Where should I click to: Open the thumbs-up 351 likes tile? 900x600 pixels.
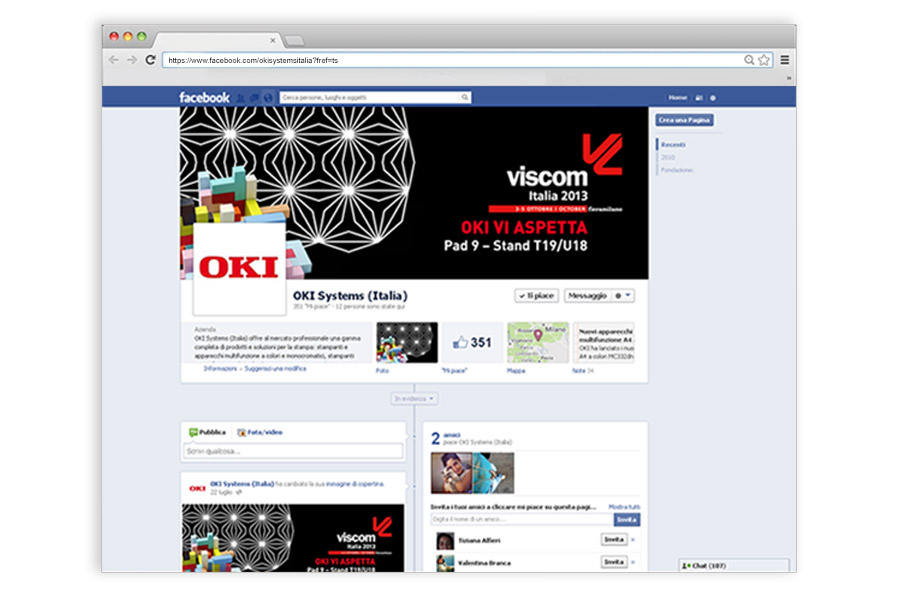471,343
